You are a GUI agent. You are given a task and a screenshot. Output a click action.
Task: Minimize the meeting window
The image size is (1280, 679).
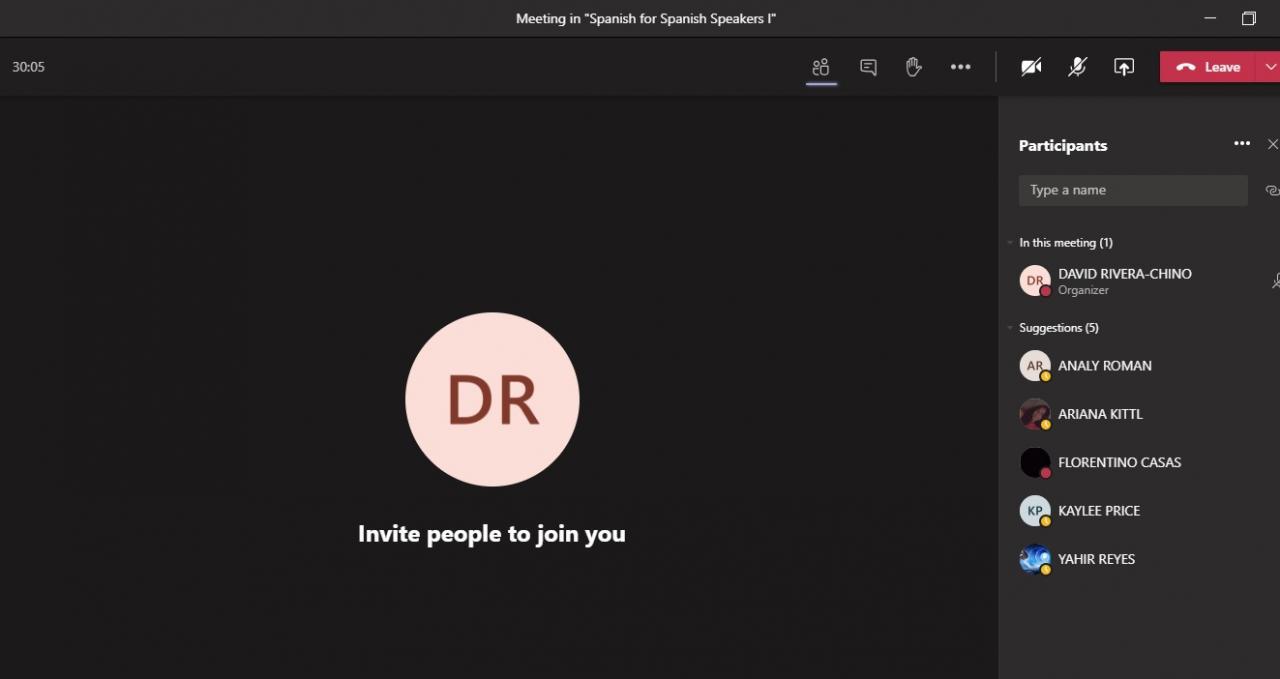(x=1211, y=18)
